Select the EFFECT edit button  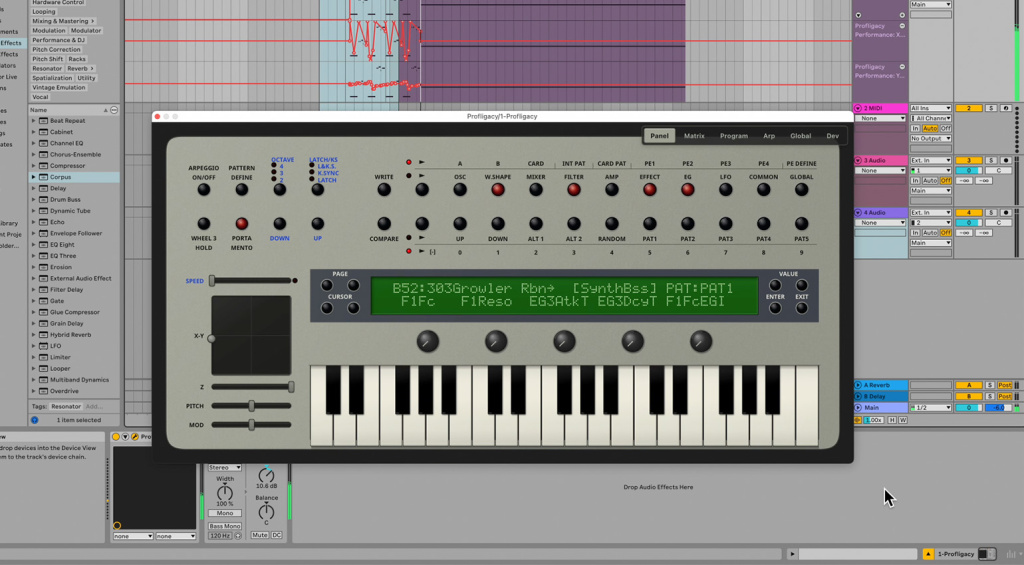click(649, 190)
